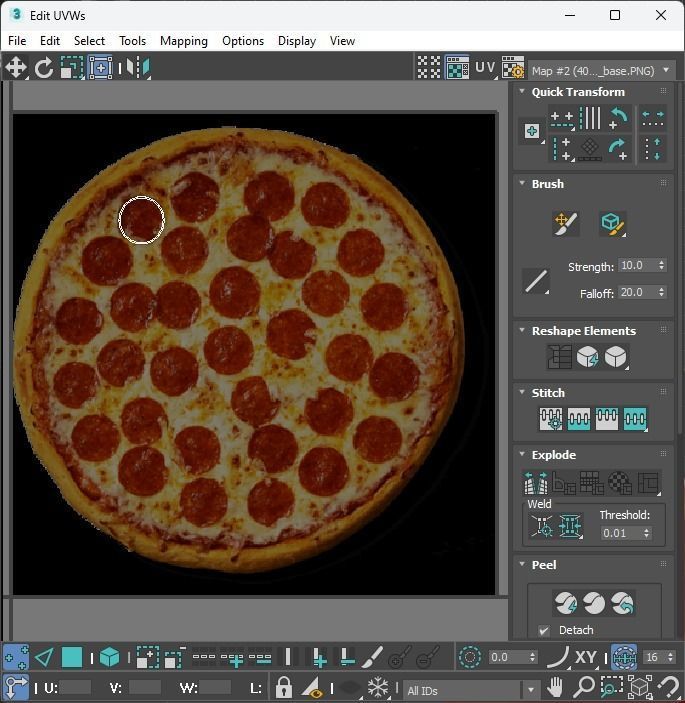
Task: Select the Scale tool in top toolbar
Action: pos(72,68)
